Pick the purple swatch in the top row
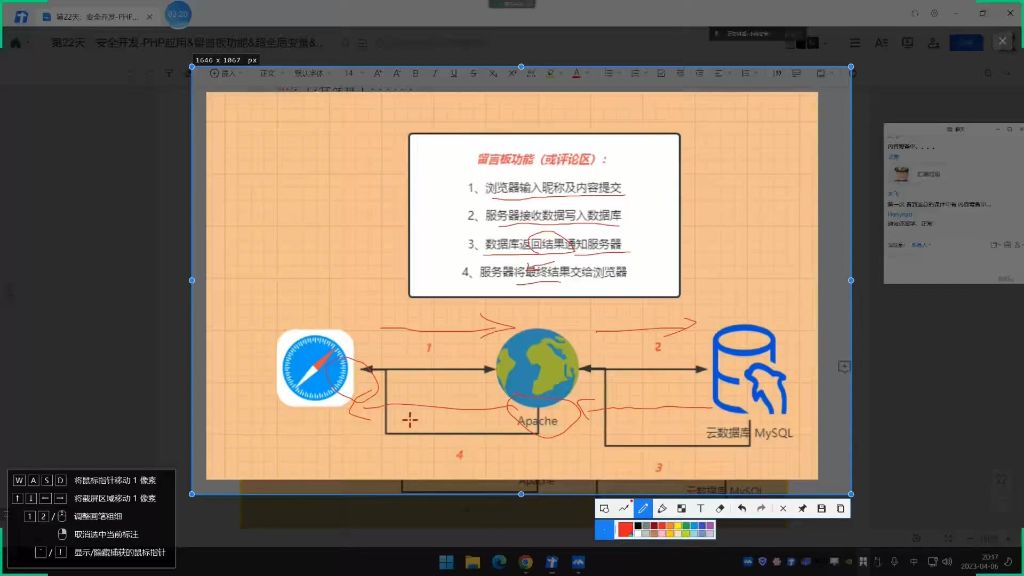Viewport: 1024px width, 576px height. tap(710, 526)
